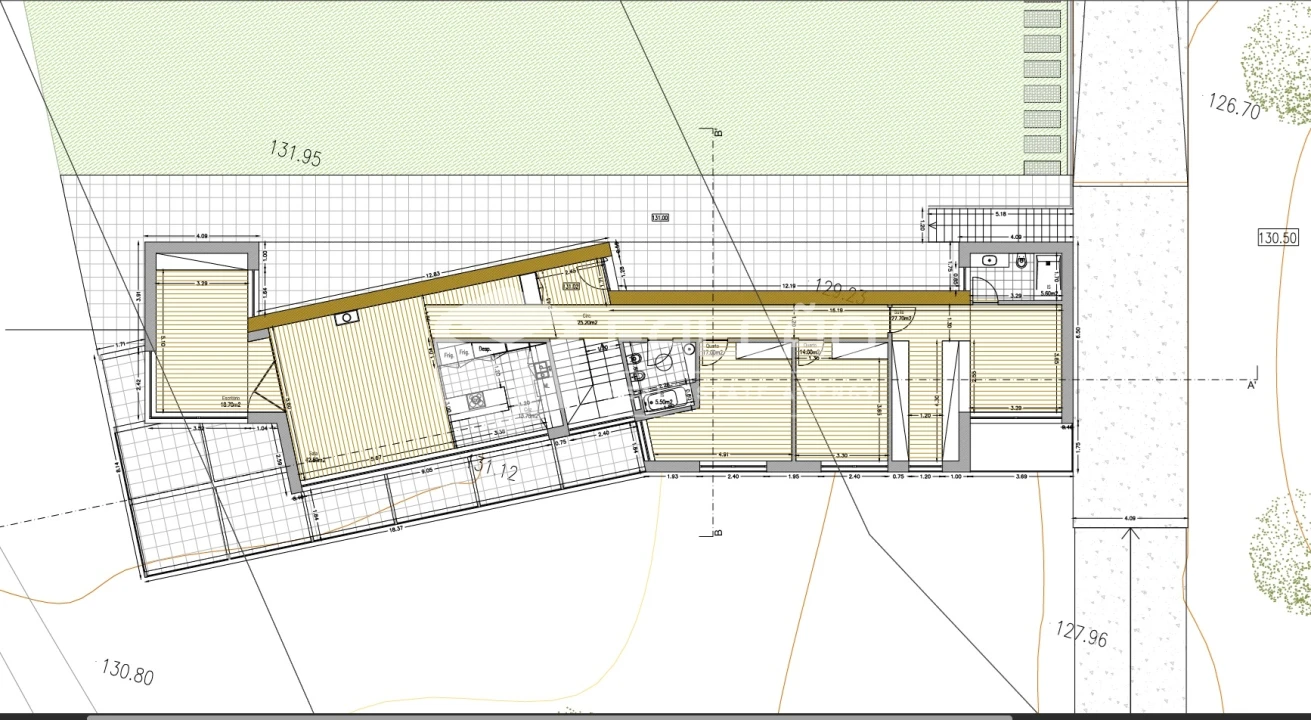The height and width of the screenshot is (720, 1311).
Task: Click the 126.70 elevation label
Action: (1234, 104)
